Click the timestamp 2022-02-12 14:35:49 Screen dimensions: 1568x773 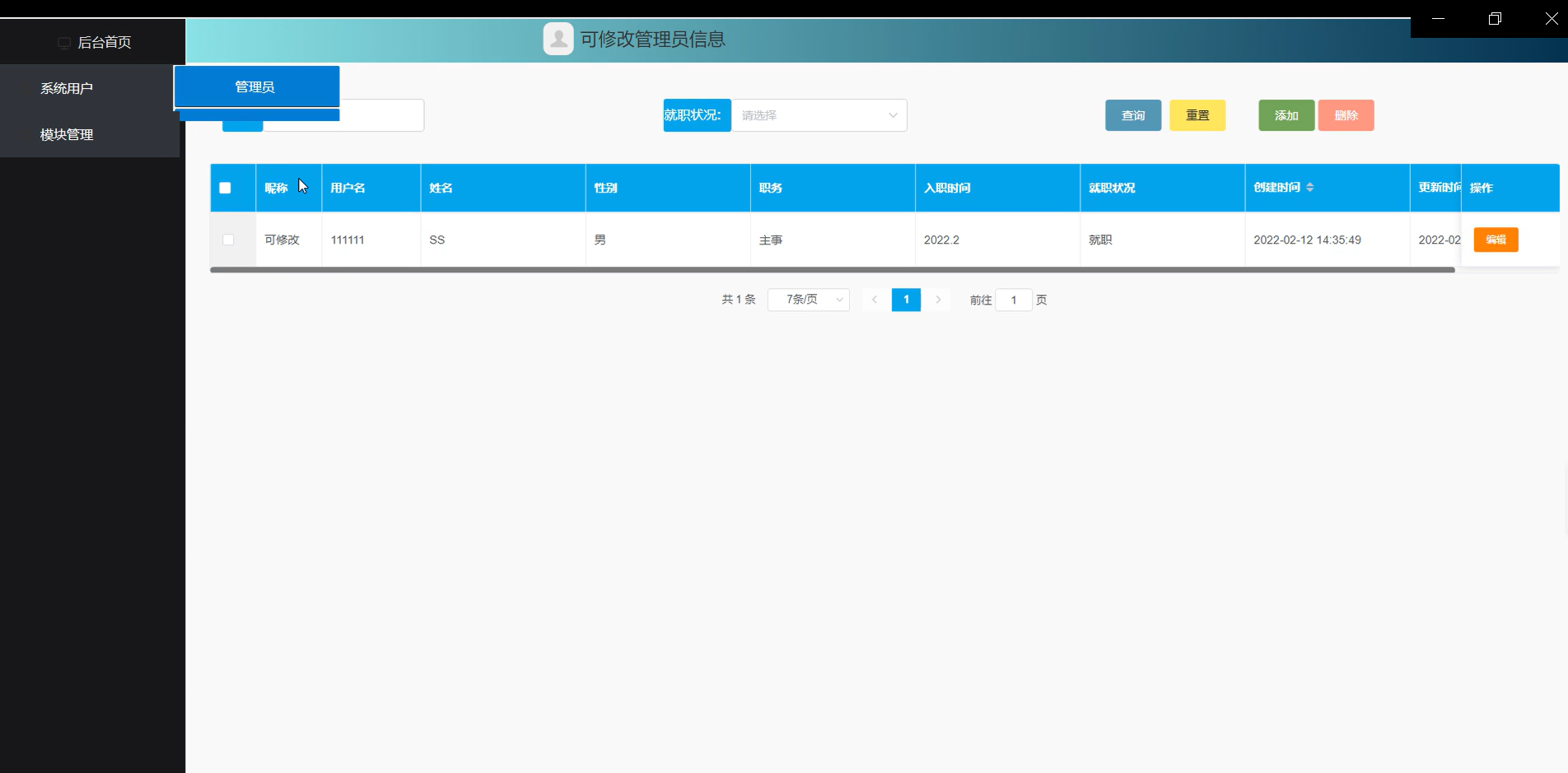tap(1307, 240)
